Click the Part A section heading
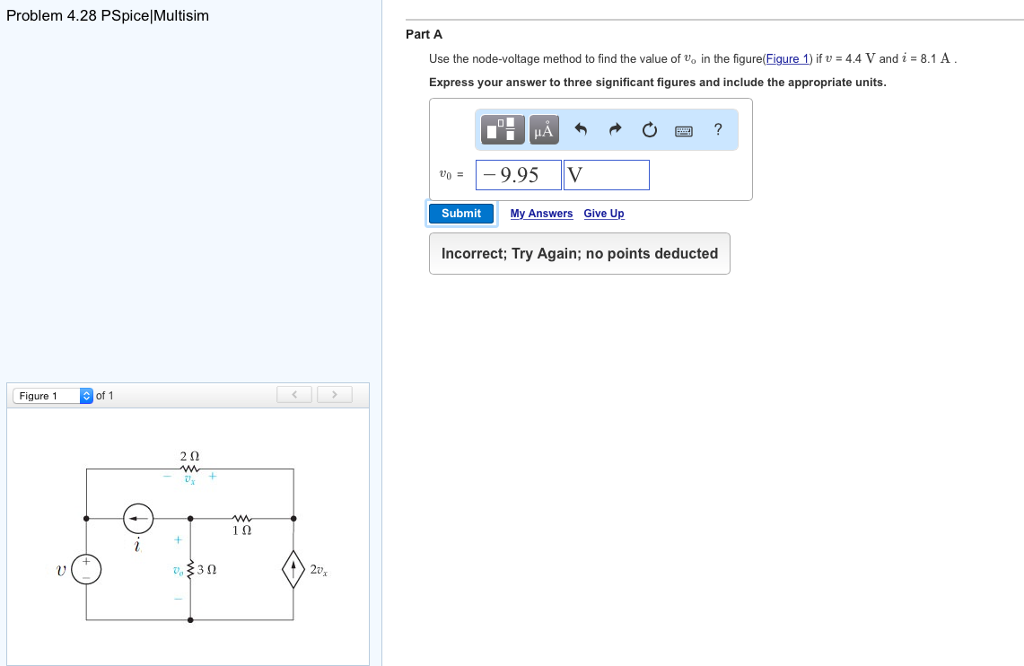This screenshot has width=1024, height=666. (x=421, y=34)
